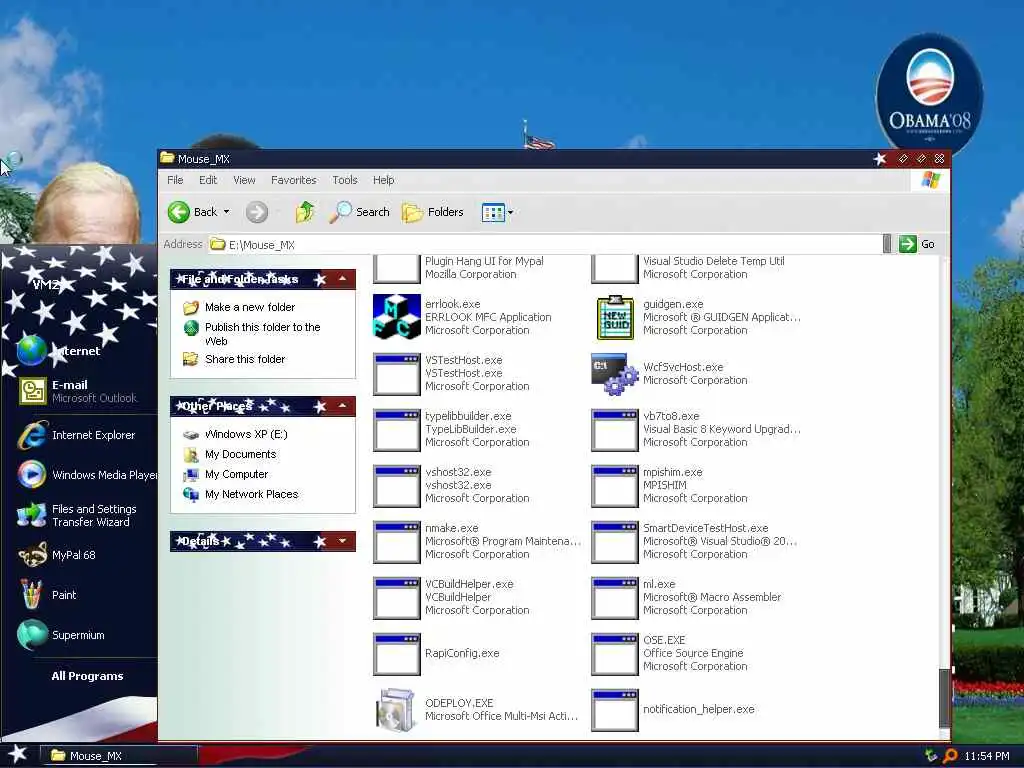Open the Help menu
The height and width of the screenshot is (768, 1024).
click(x=383, y=180)
